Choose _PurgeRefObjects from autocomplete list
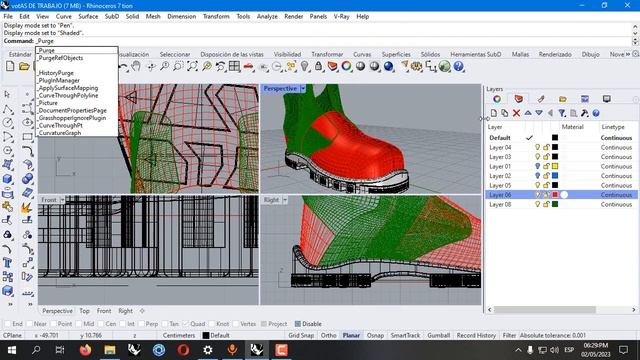The height and width of the screenshot is (360, 640). click(60, 58)
